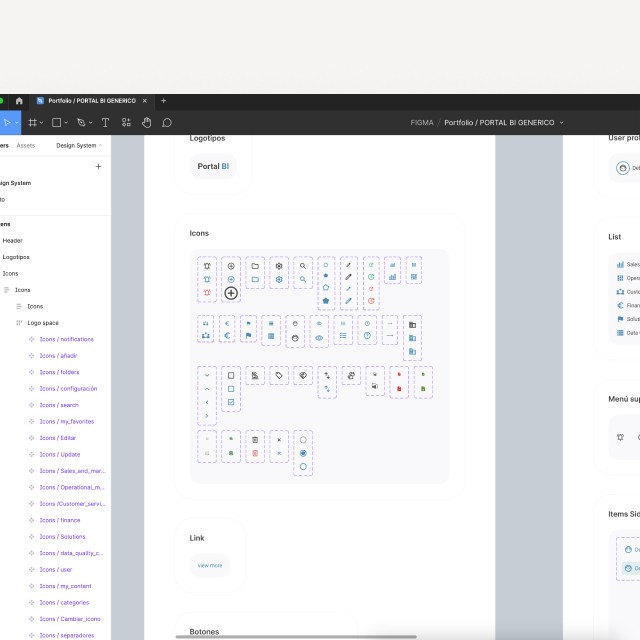640x640 pixels.
Task: Select the Comment tool
Action: pyautogui.click(x=167, y=122)
